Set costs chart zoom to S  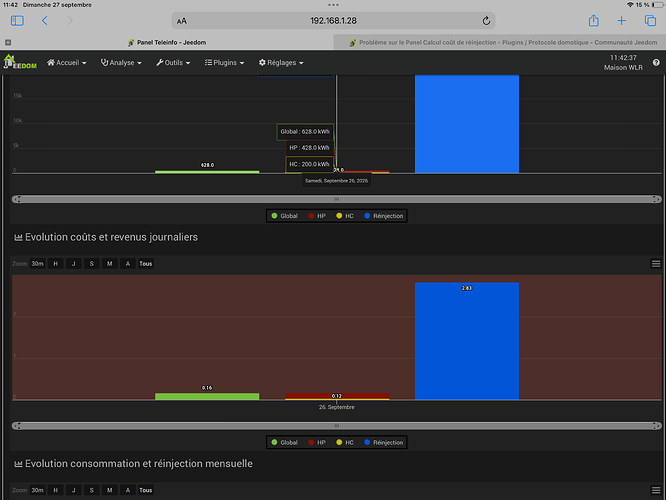(92, 264)
